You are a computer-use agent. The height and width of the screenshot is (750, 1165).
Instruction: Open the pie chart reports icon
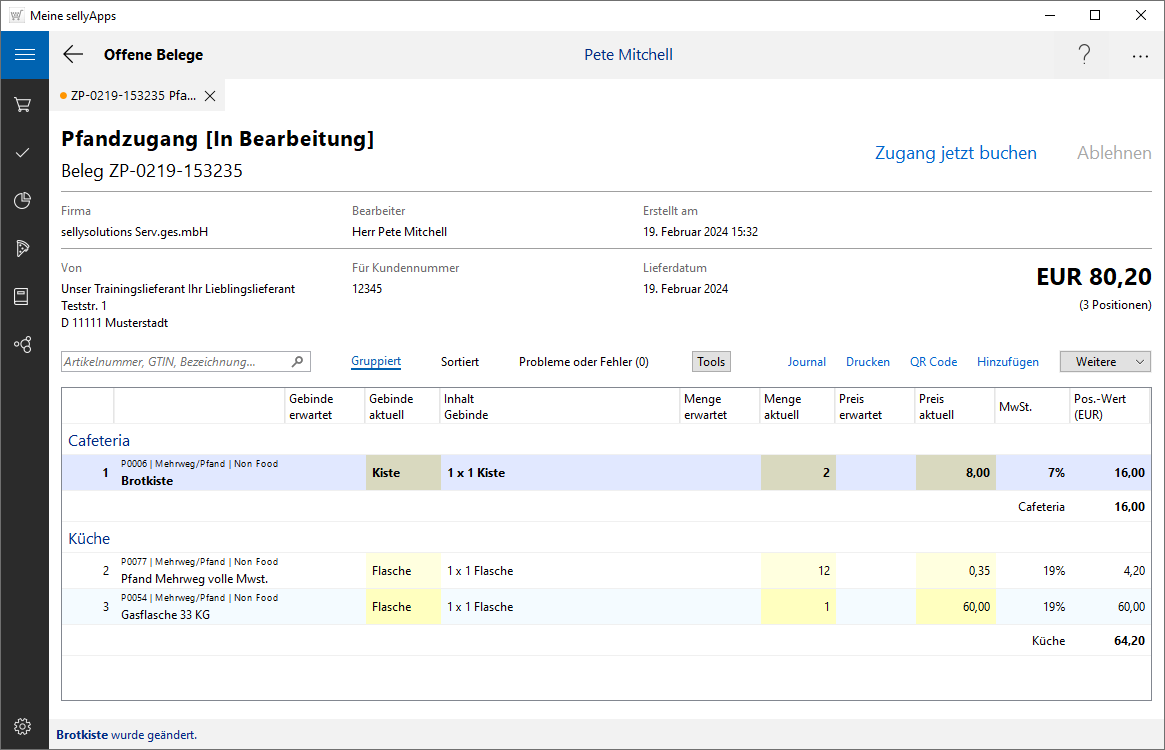(x=24, y=201)
